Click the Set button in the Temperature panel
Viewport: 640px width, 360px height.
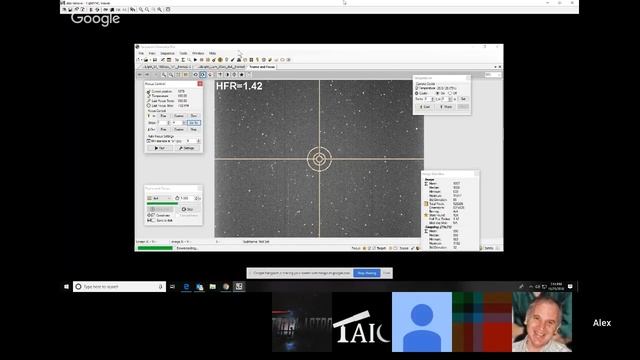coord(463,99)
